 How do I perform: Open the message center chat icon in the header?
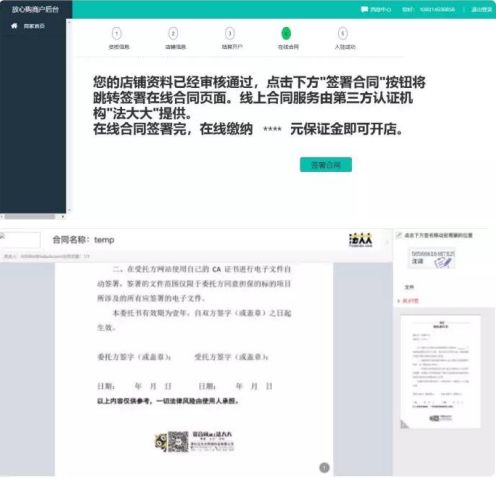364,9
